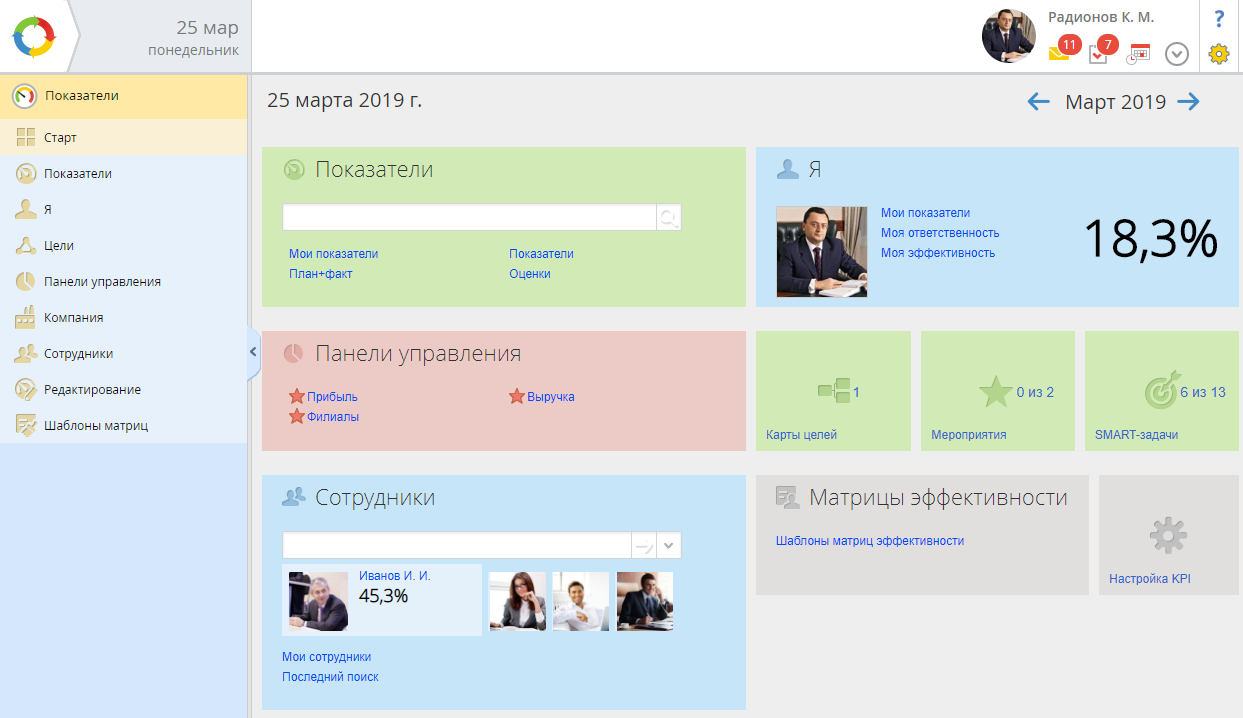The width and height of the screenshot is (1243, 718).
Task: Click the Мероприятия star icon
Action: click(995, 392)
